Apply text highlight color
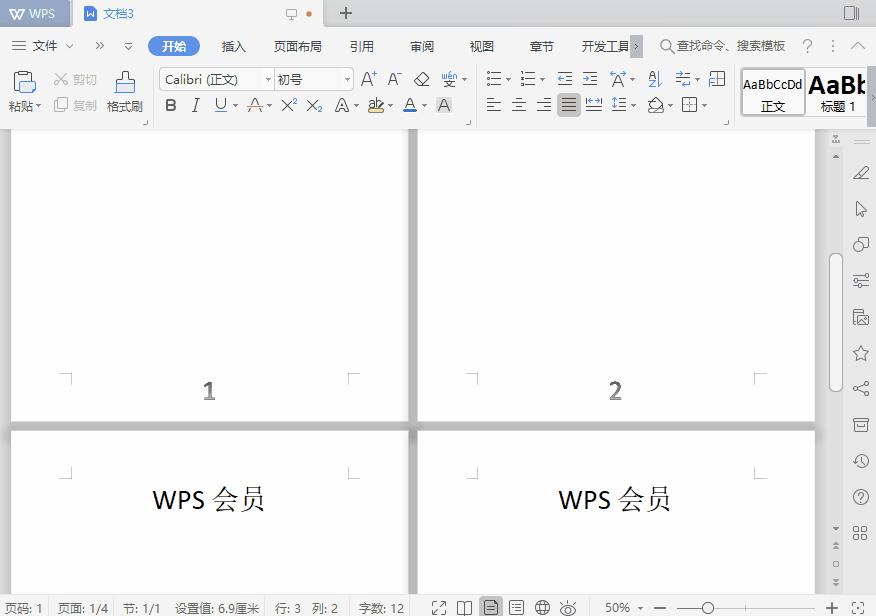The image size is (876, 616). click(x=376, y=105)
